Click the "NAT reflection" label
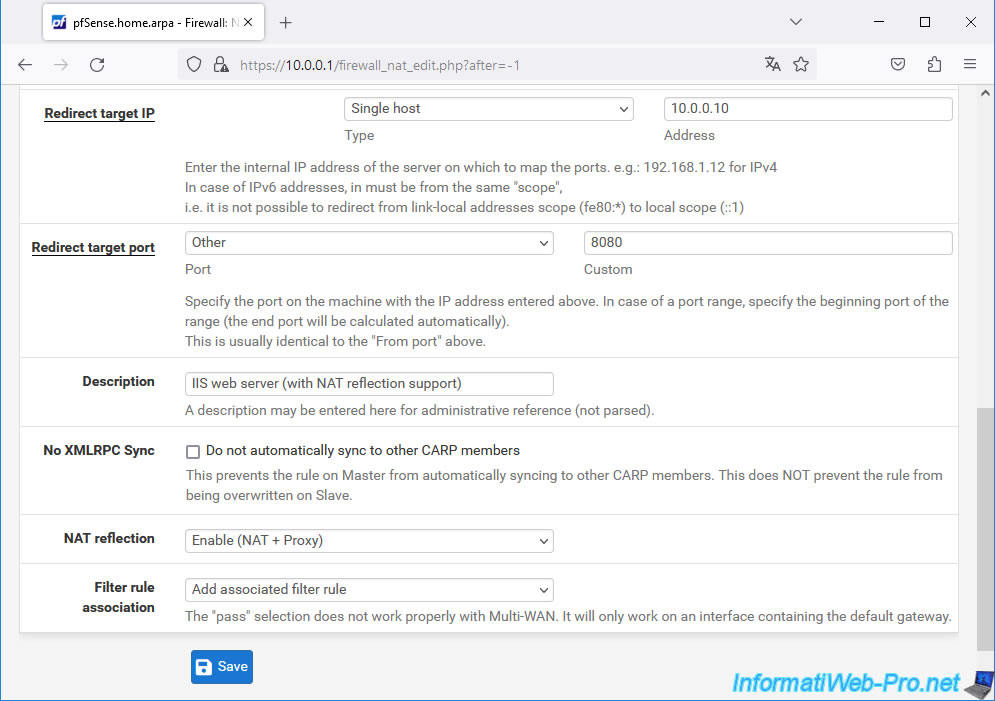This screenshot has height=701, width=995. click(x=109, y=538)
